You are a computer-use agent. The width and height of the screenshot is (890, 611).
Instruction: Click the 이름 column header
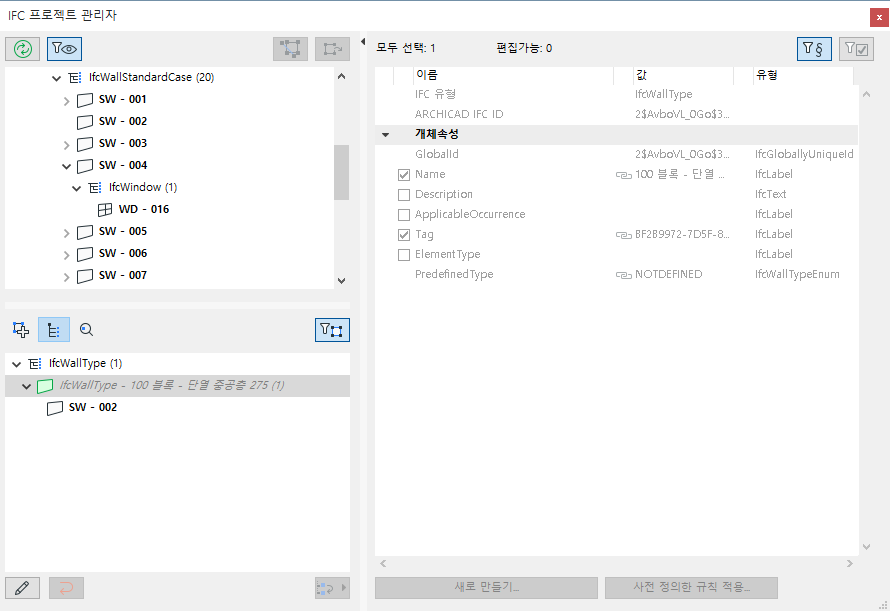tap(514, 75)
